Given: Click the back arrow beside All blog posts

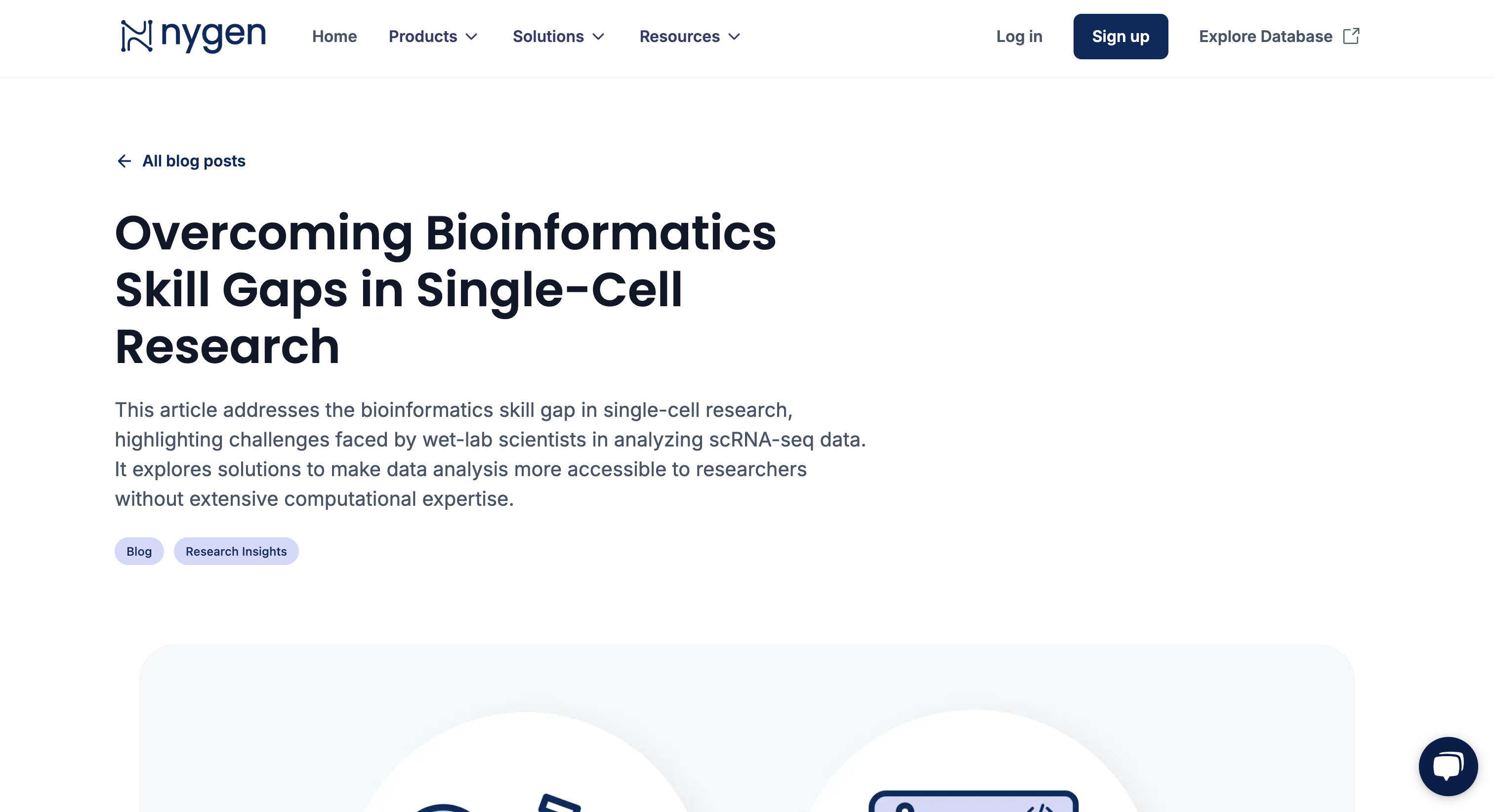Looking at the screenshot, I should click(124, 161).
